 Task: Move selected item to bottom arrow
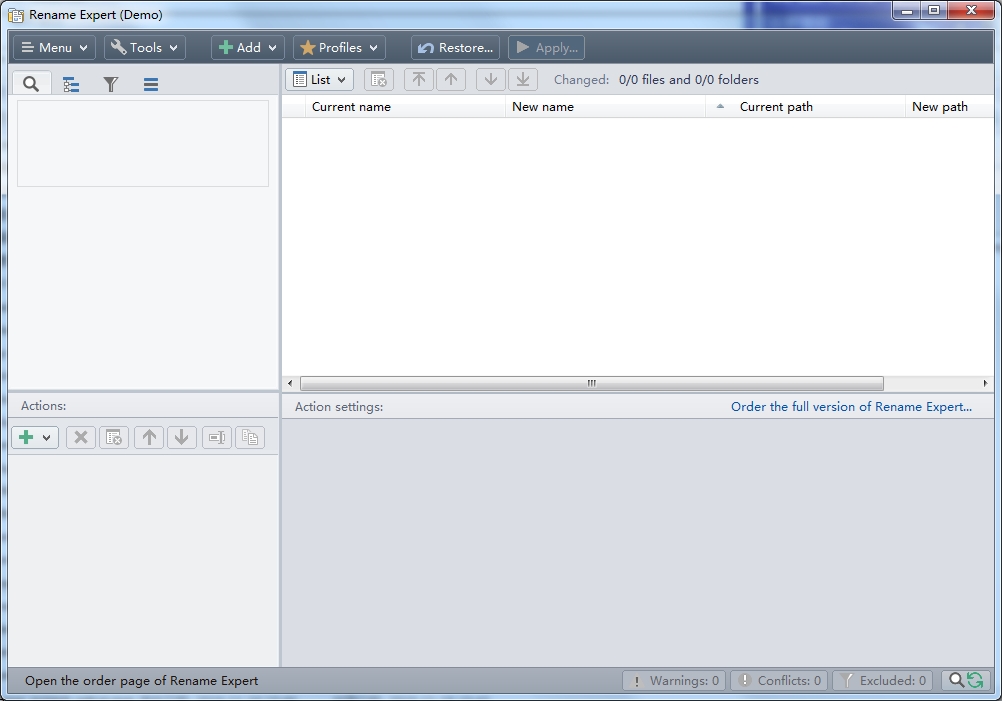click(x=523, y=80)
